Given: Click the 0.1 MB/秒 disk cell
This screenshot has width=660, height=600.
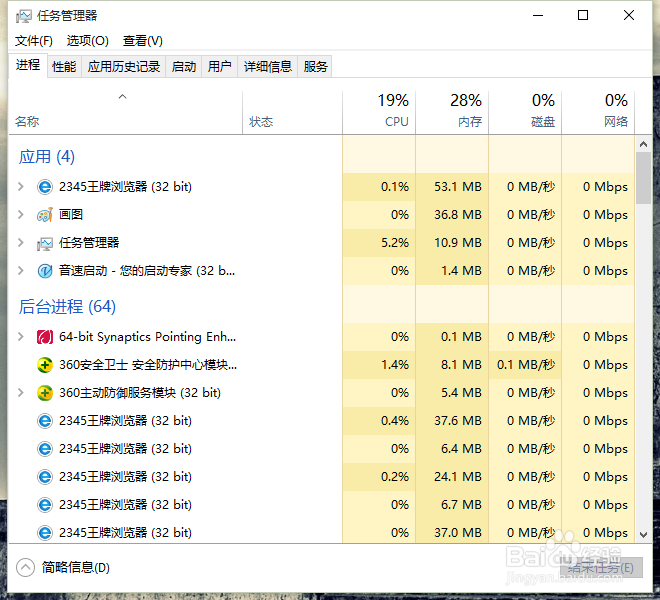Looking at the screenshot, I should (525, 365).
